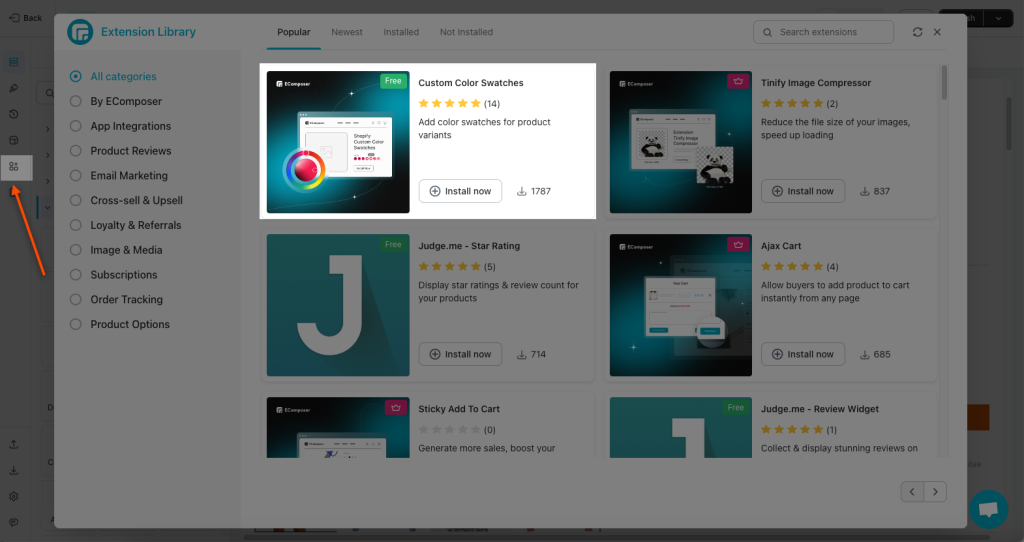Filter by Cross-sell & Upsell

coord(126,200)
